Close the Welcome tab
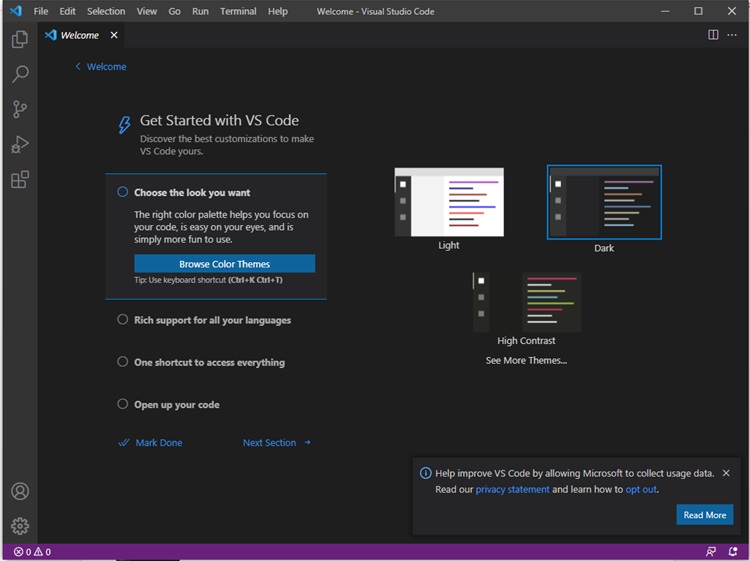 click(114, 35)
